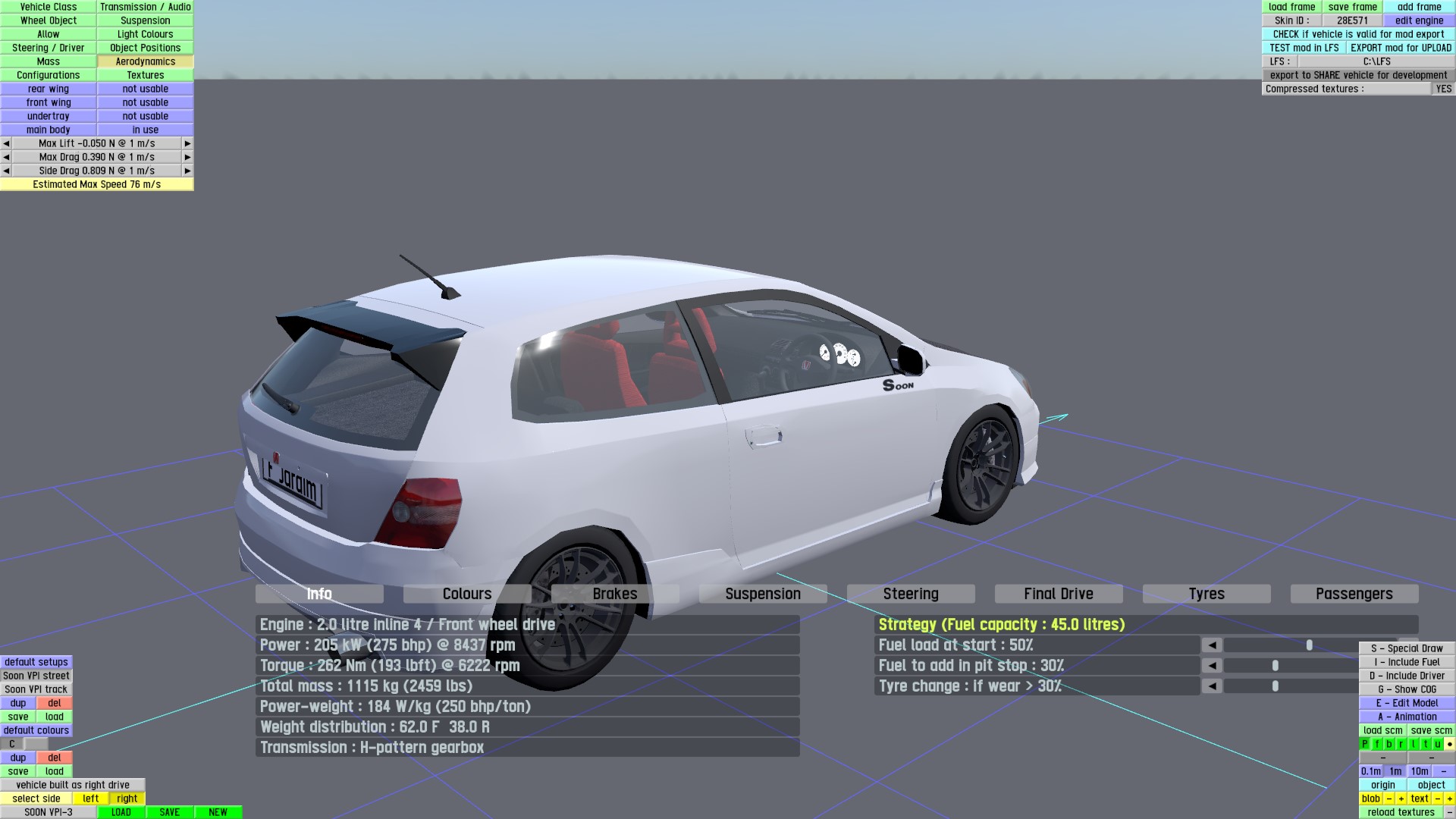Toggle the 'f' layer button
This screenshot has height=819, width=1456.
tap(1377, 744)
